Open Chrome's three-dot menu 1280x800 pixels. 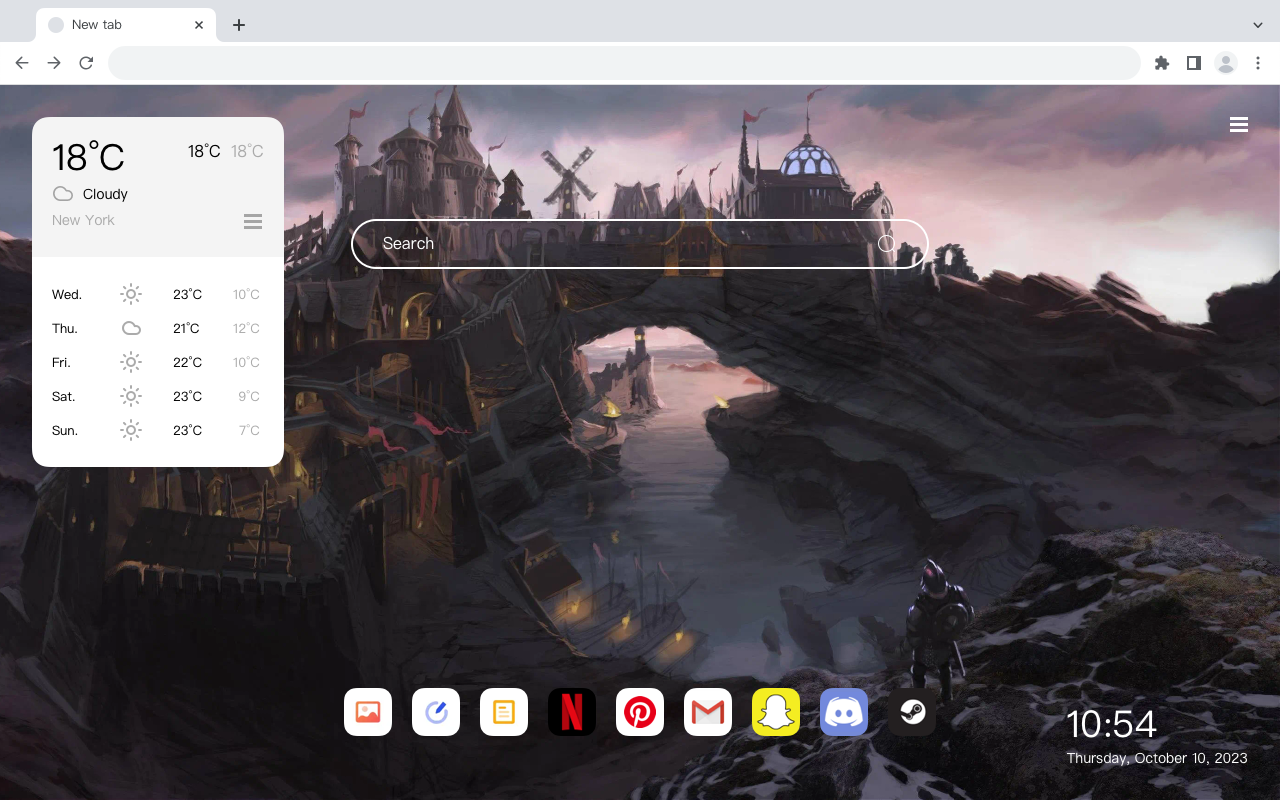coord(1257,63)
